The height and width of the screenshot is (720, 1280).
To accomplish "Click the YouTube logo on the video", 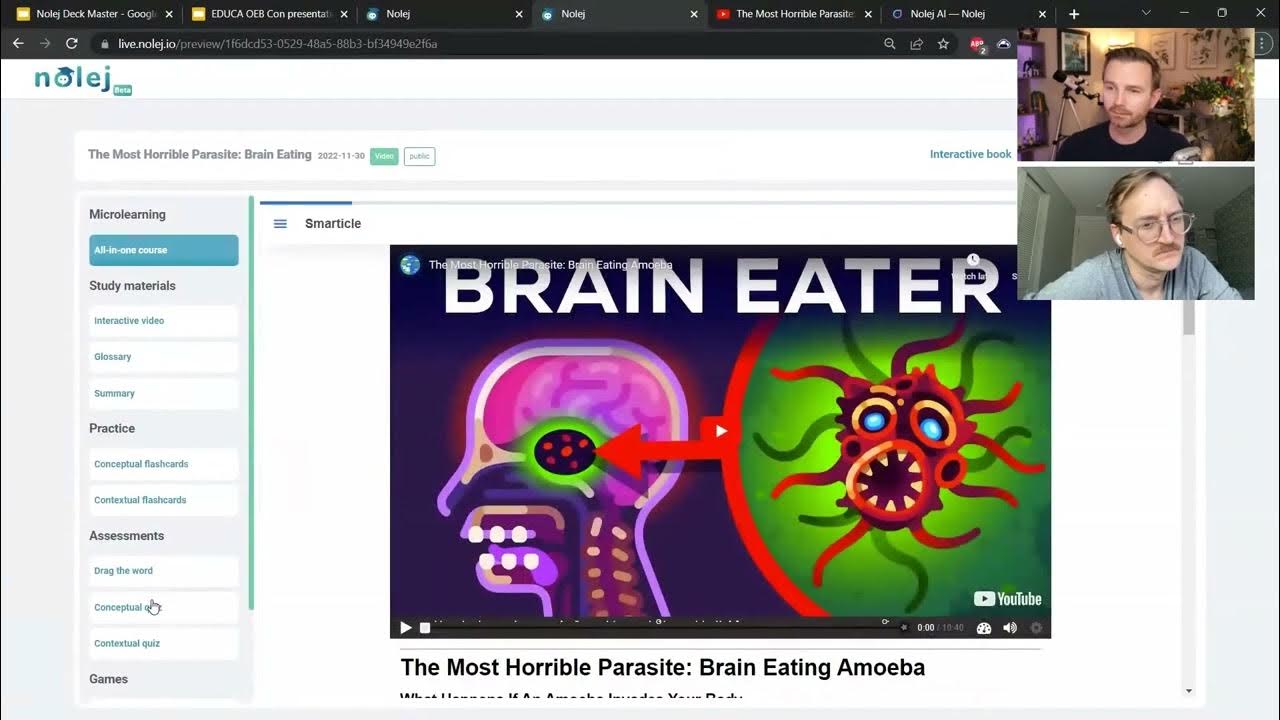I will (1008, 599).
